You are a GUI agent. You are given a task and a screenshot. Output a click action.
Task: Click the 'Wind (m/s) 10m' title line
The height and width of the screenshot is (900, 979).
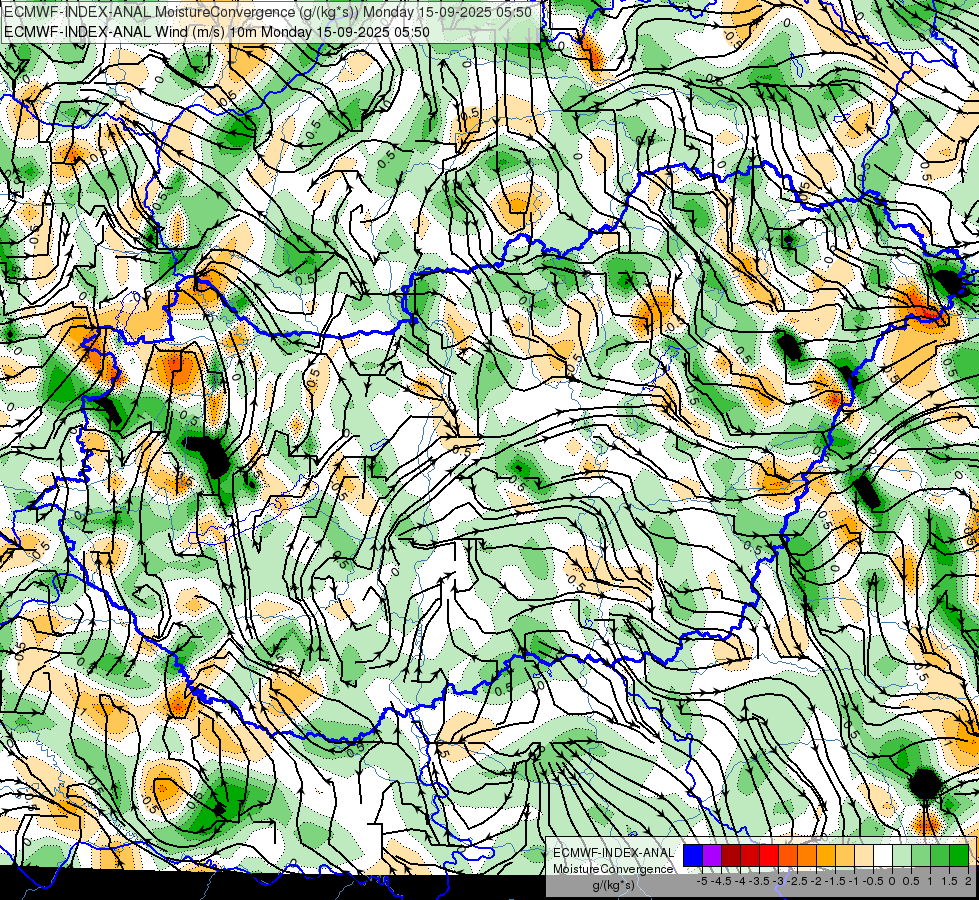click(x=217, y=31)
